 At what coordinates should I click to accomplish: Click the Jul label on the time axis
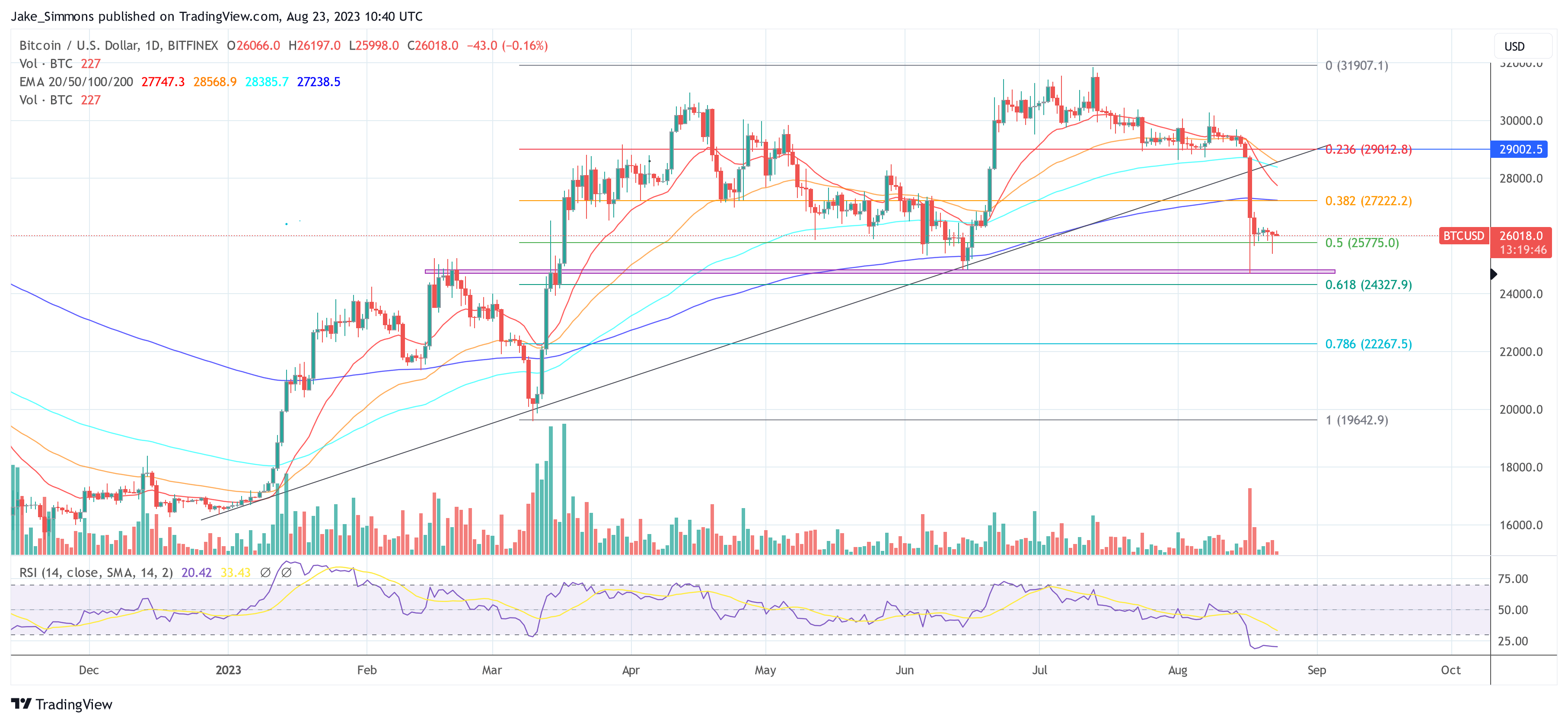tap(1040, 670)
